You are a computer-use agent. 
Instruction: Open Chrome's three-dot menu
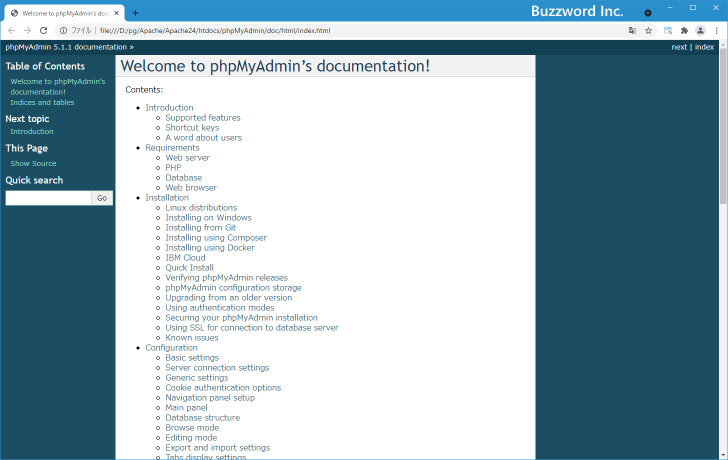717,31
